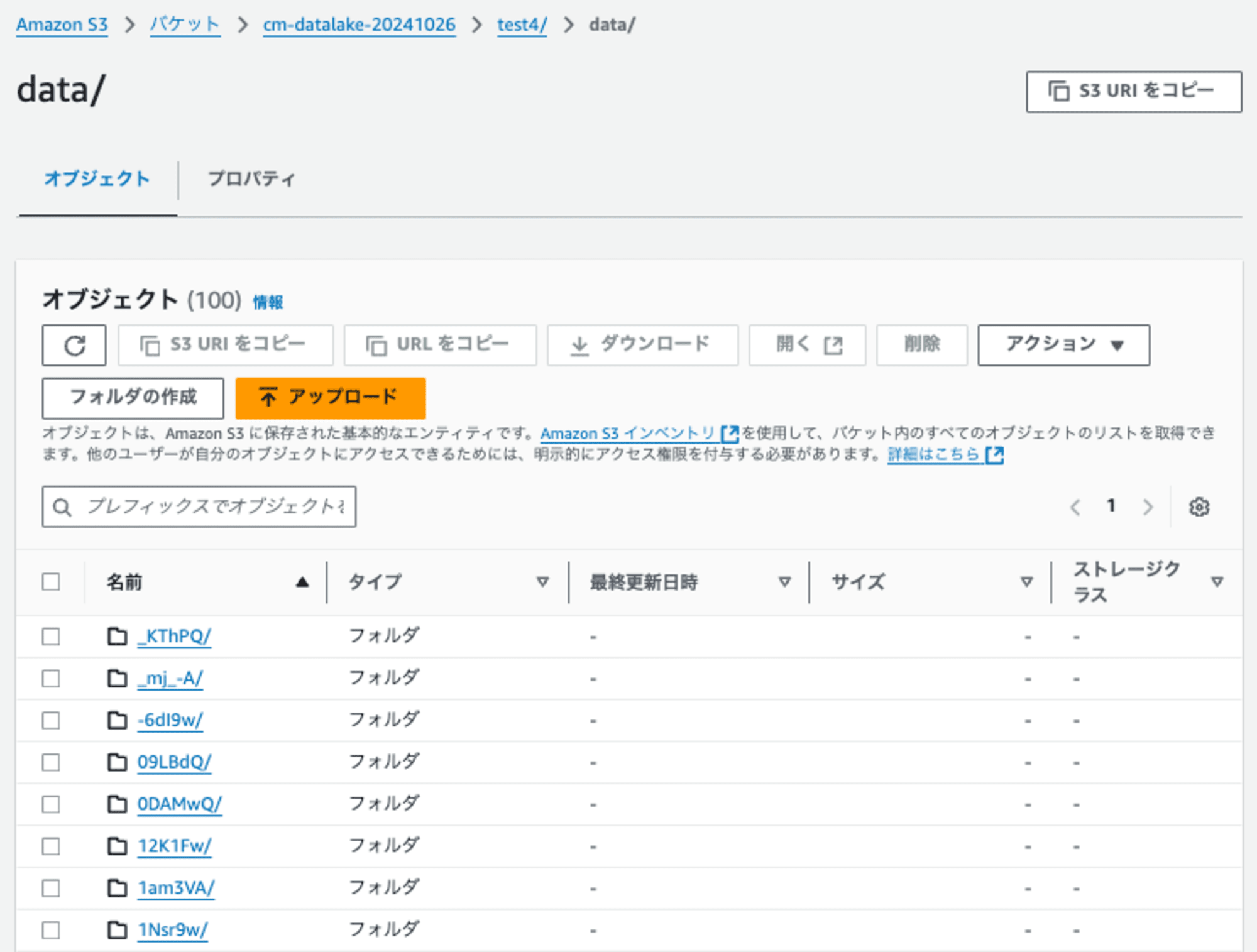Select checkbox for 12K1Fw/ folder

pyautogui.click(x=51, y=846)
